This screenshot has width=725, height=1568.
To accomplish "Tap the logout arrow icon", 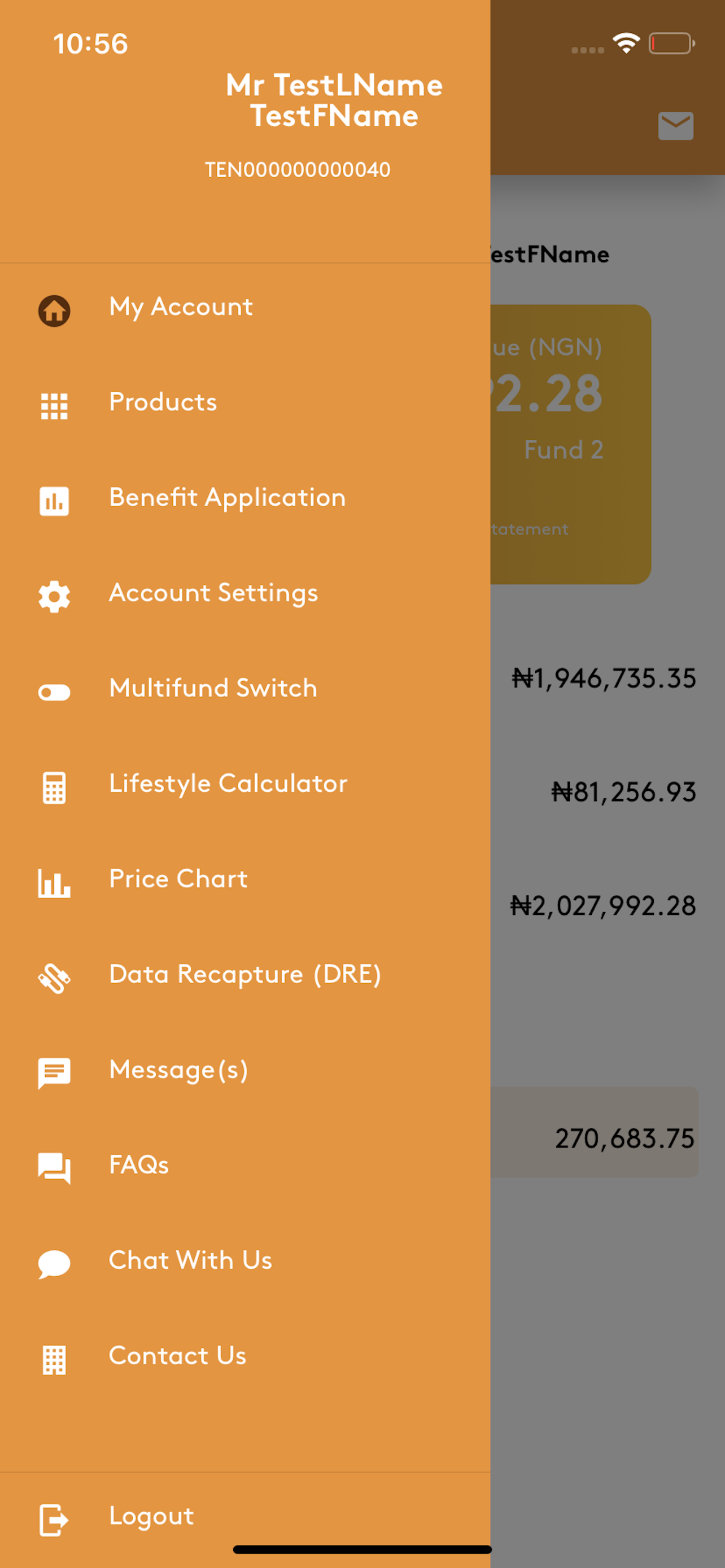I will coord(54,1520).
